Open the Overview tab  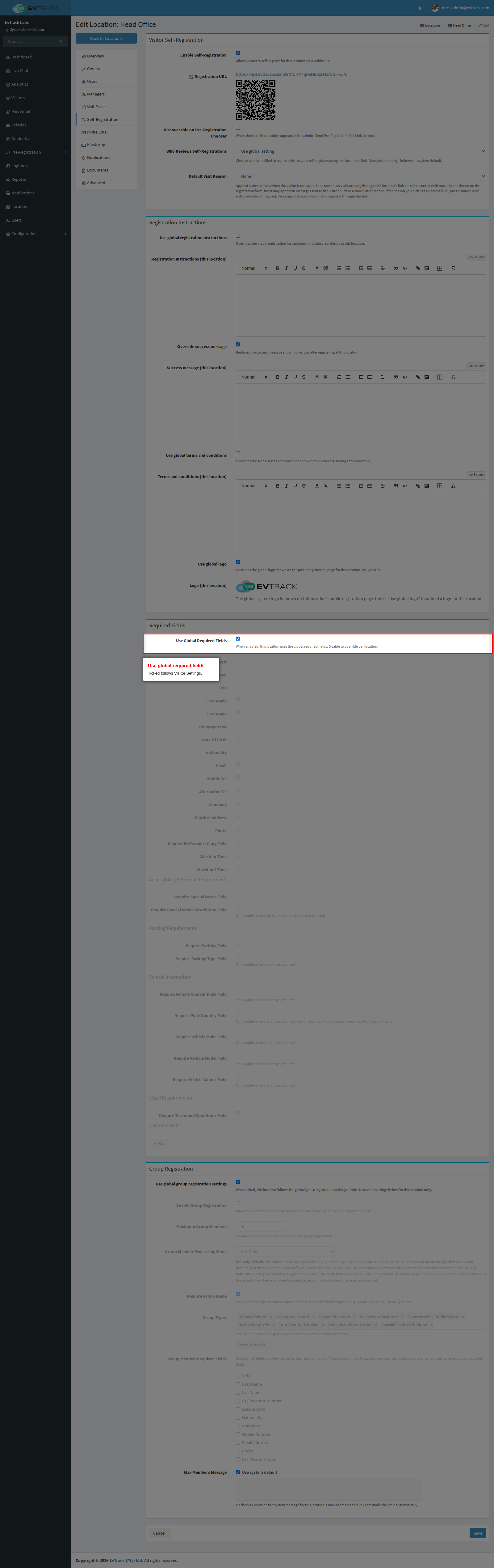(106, 56)
